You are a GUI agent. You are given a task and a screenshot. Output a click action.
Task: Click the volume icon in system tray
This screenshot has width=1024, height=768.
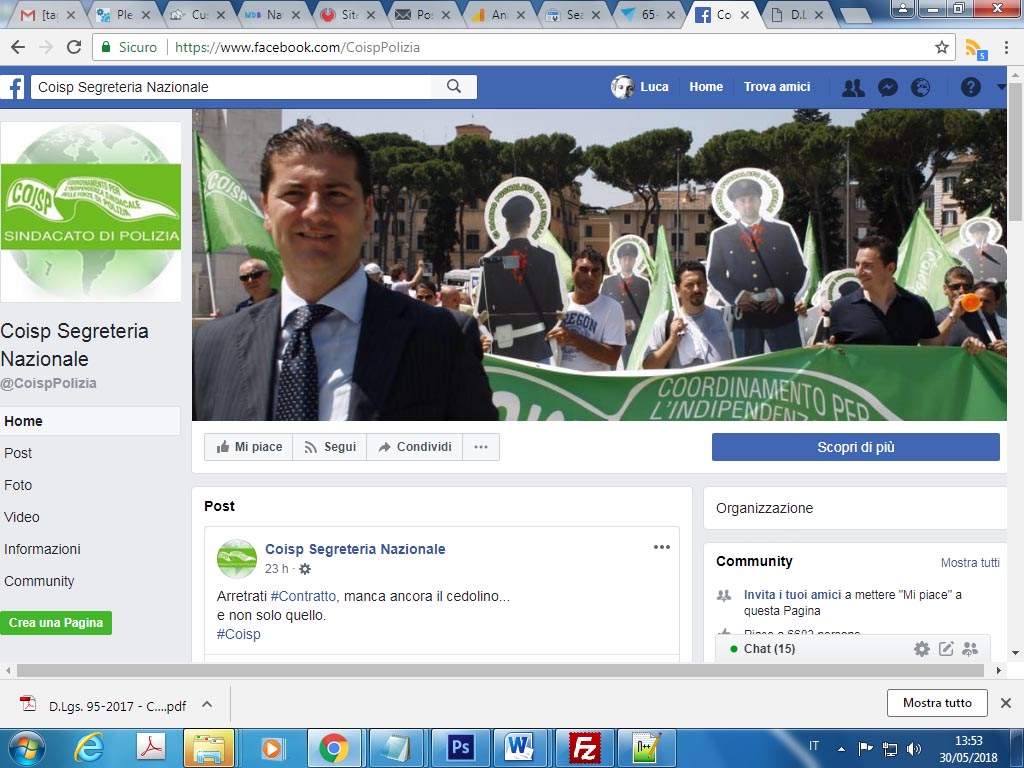coord(914,748)
